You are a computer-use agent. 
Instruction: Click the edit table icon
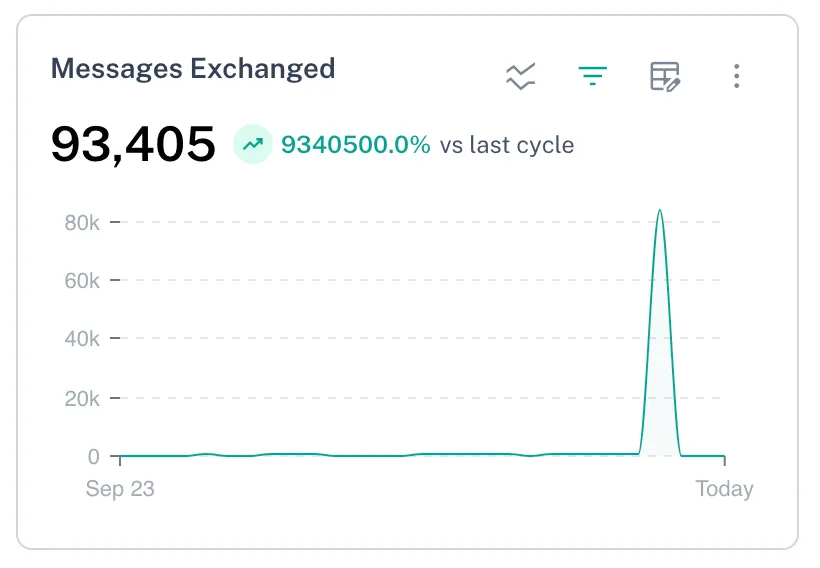665,76
